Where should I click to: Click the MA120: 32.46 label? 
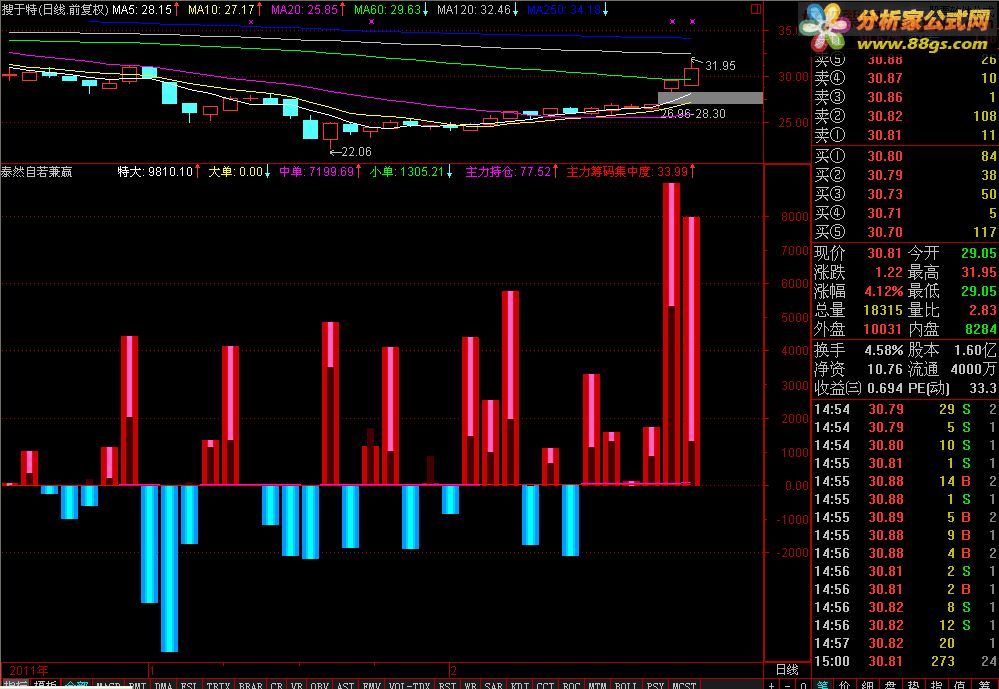pyautogui.click(x=474, y=10)
